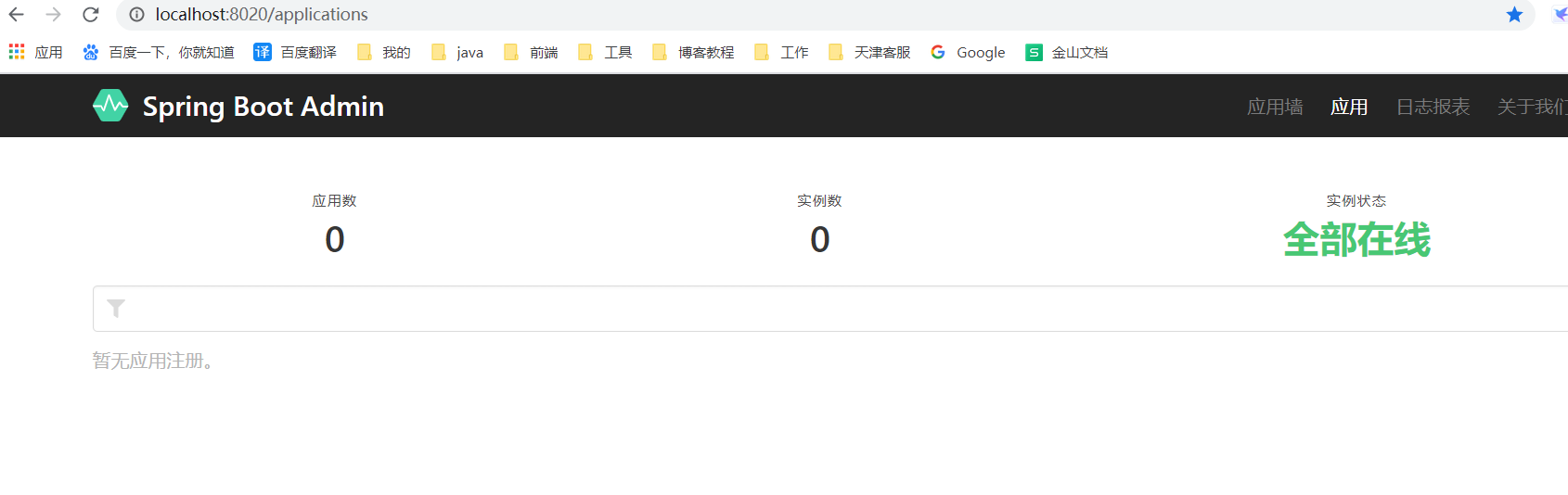The width and height of the screenshot is (1568, 495).
Task: Open the 工具 bookmark folder
Action: 605,53
